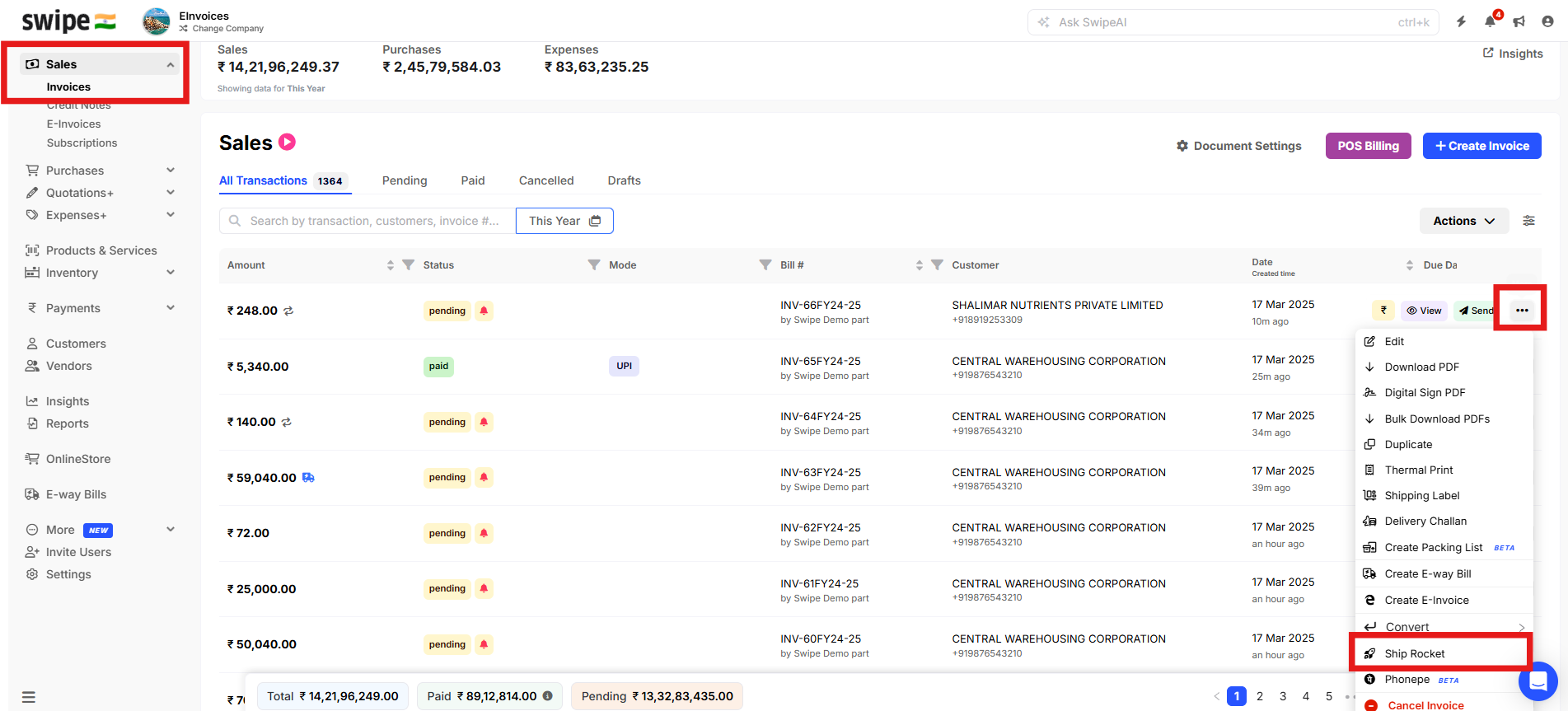Go to page 2 of transactions
Image resolution: width=1568 pixels, height=711 pixels.
(x=1260, y=696)
